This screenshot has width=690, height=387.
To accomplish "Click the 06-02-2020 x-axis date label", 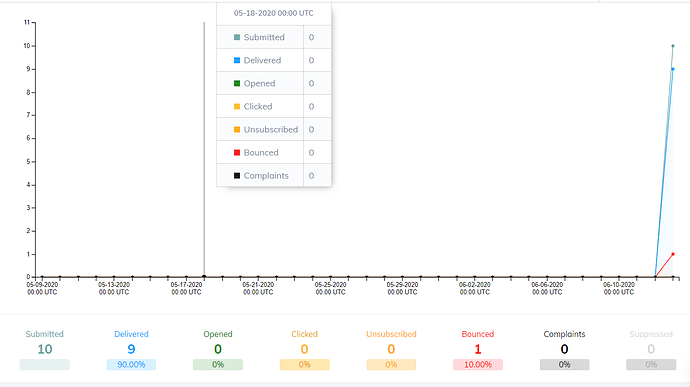I will click(475, 288).
